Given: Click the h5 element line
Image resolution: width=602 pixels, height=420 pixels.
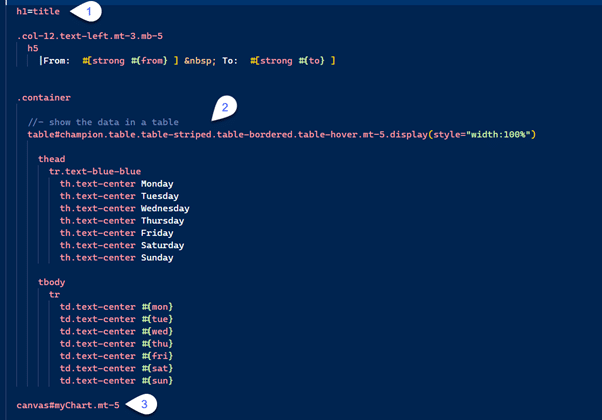Looking at the screenshot, I should (x=33, y=48).
